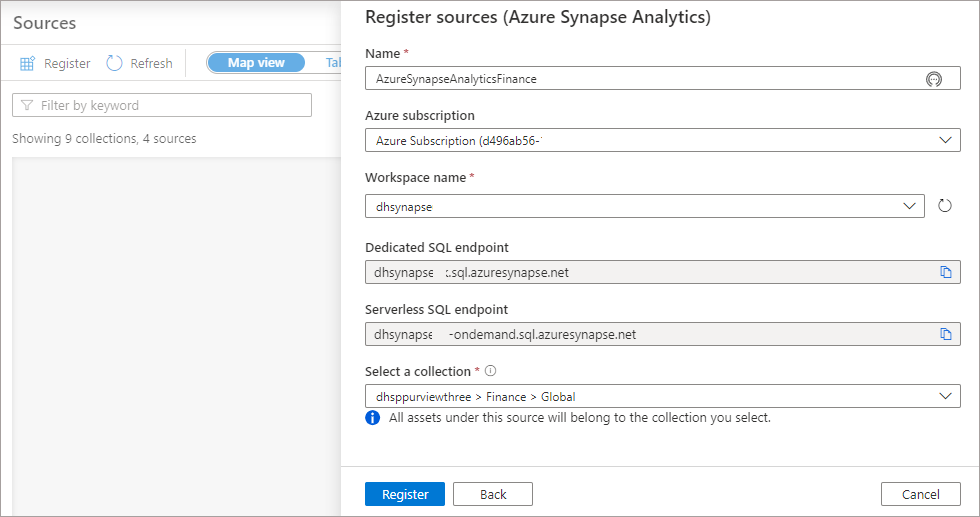Click the 'Workspace name' label
The width and height of the screenshot is (980, 517).
[415, 178]
